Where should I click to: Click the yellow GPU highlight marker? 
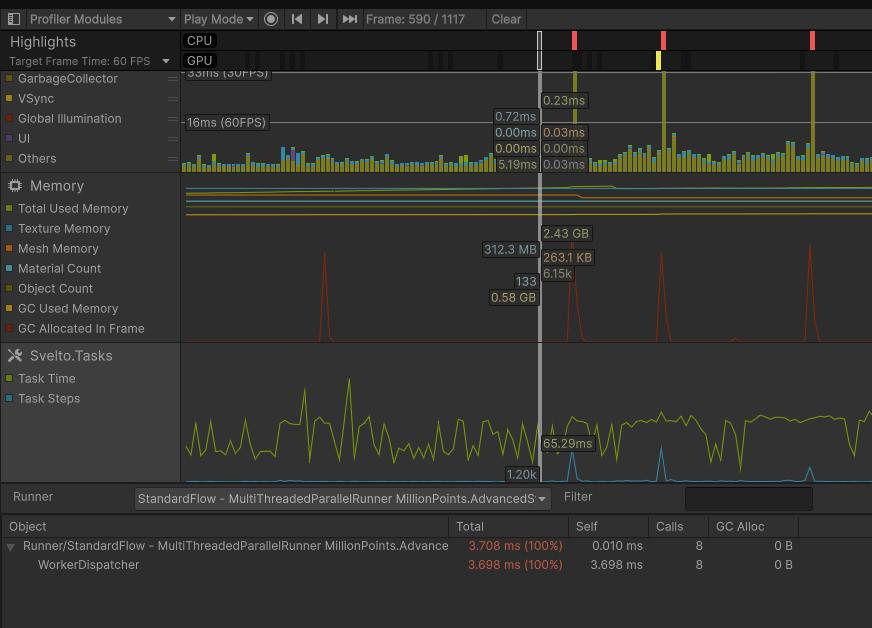pyautogui.click(x=658, y=61)
